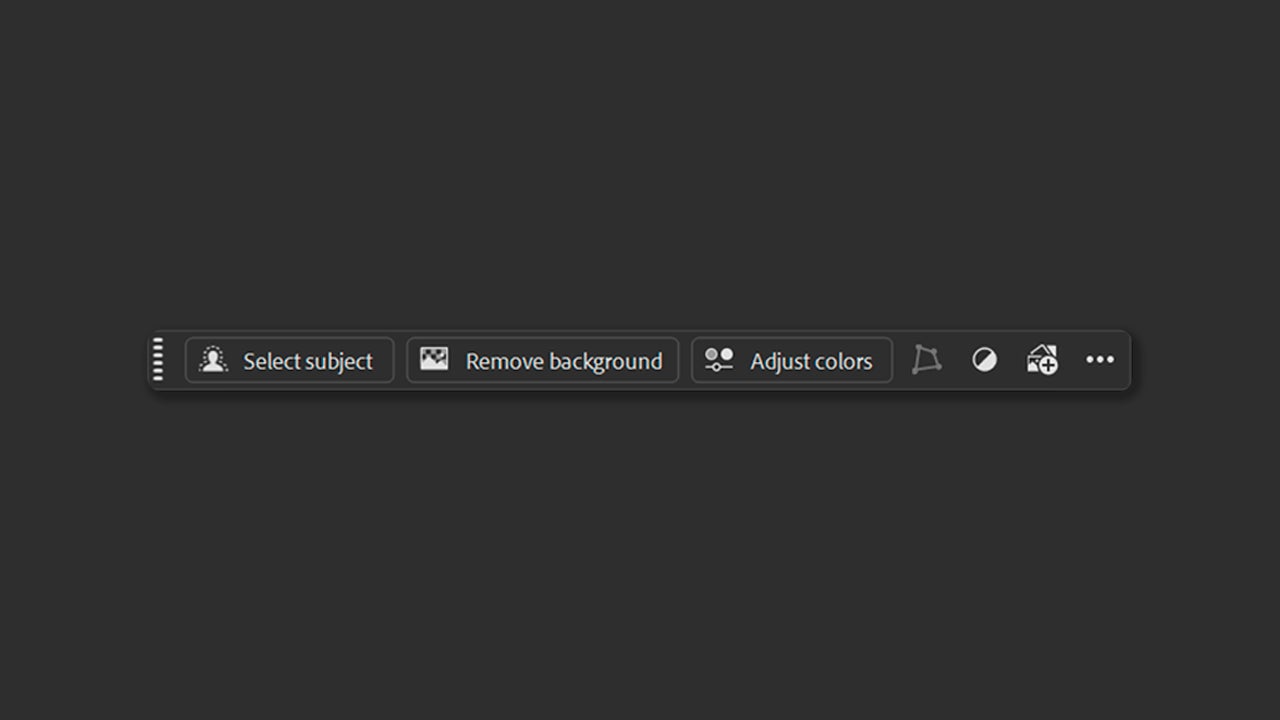Image resolution: width=1280 pixels, height=720 pixels.
Task: Click empty canvas area below the contextual taskbar
Action: tap(640, 560)
